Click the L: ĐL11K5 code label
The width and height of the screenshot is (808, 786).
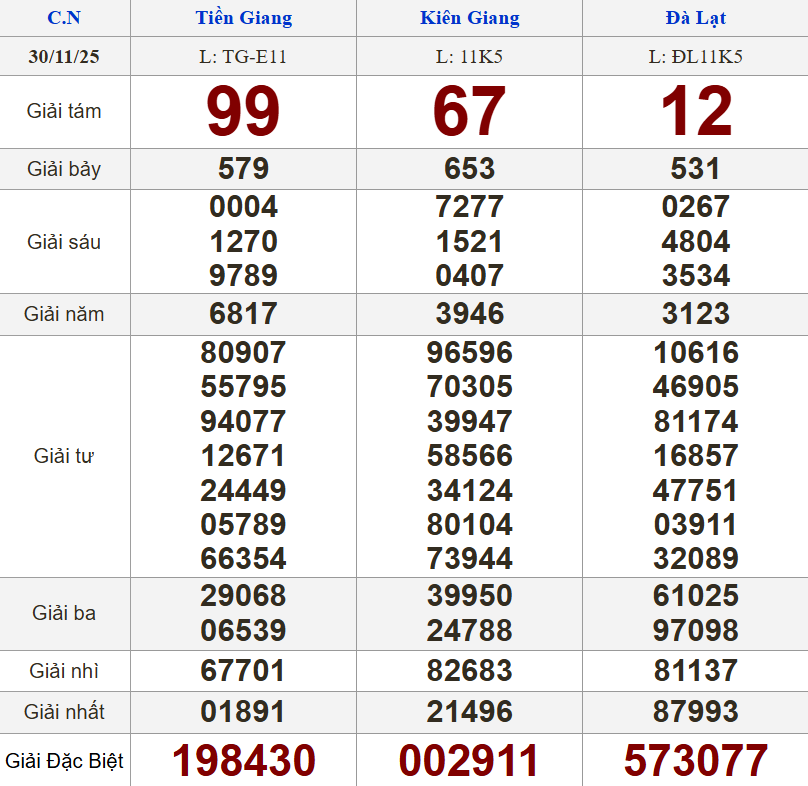[694, 56]
